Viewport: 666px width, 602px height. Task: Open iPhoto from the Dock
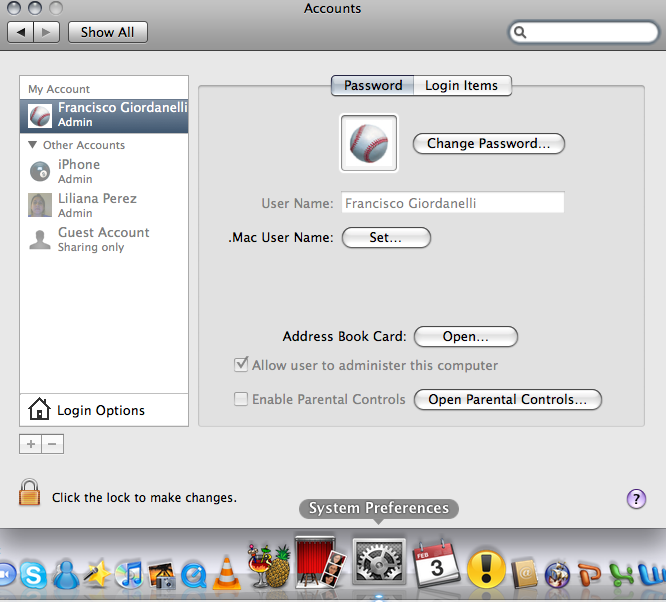[161, 575]
